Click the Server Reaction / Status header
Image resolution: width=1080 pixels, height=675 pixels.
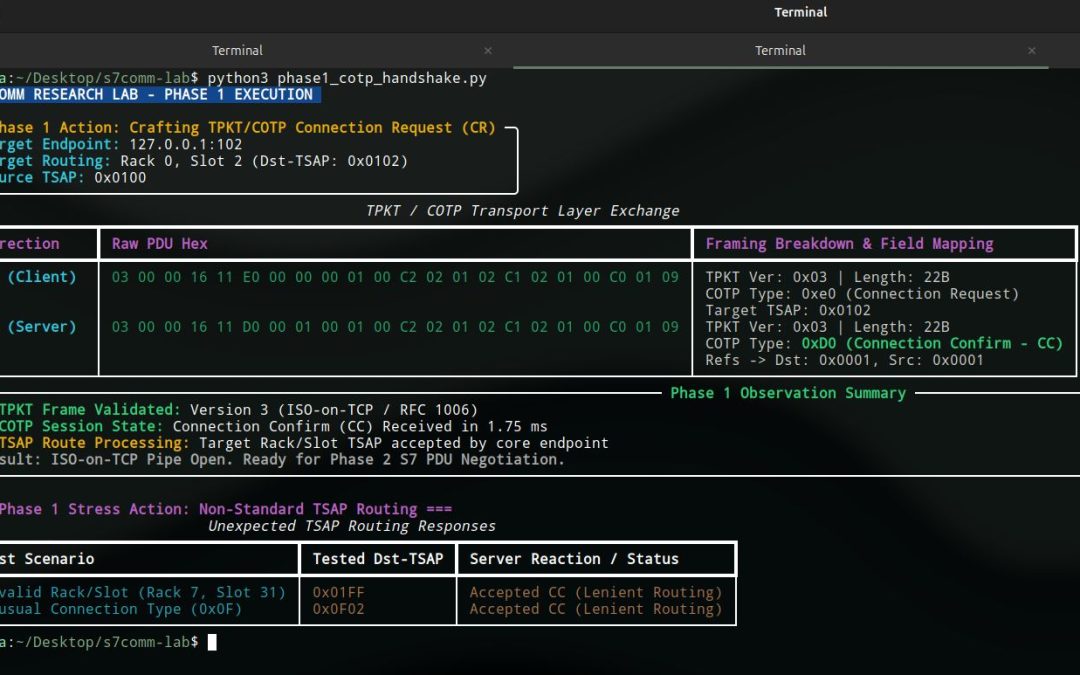574,559
